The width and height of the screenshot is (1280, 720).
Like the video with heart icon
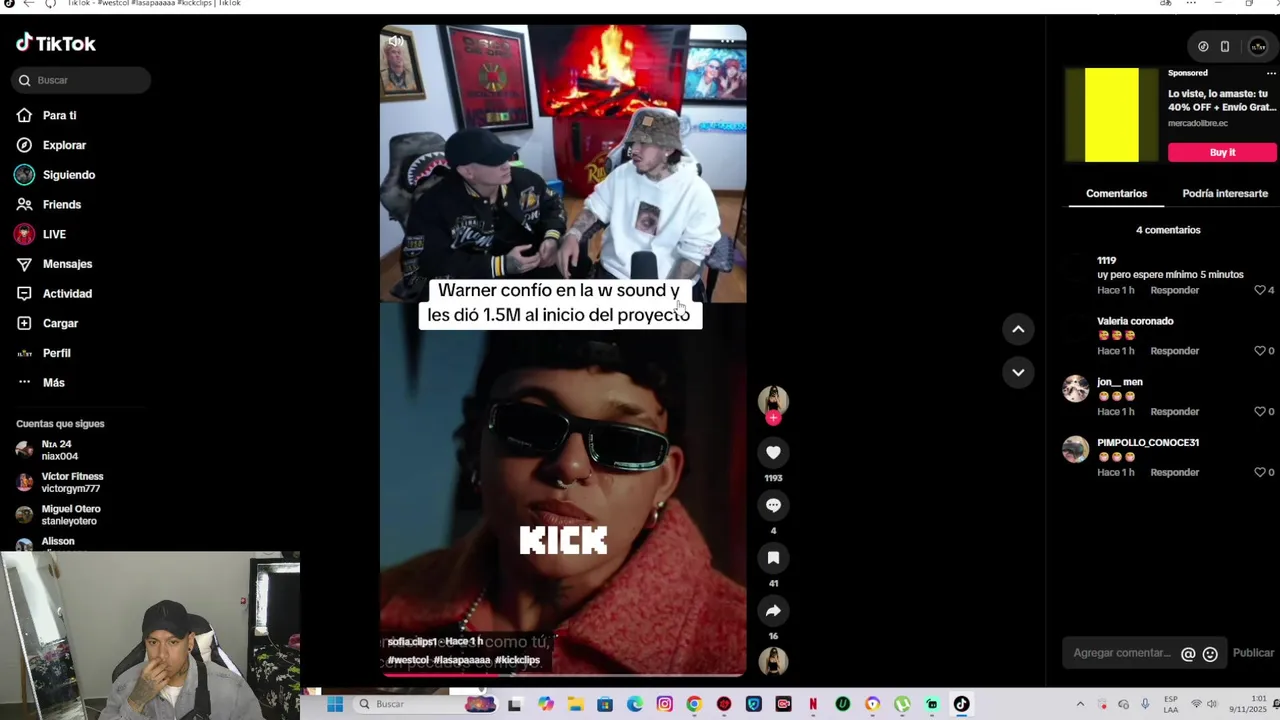[773, 452]
